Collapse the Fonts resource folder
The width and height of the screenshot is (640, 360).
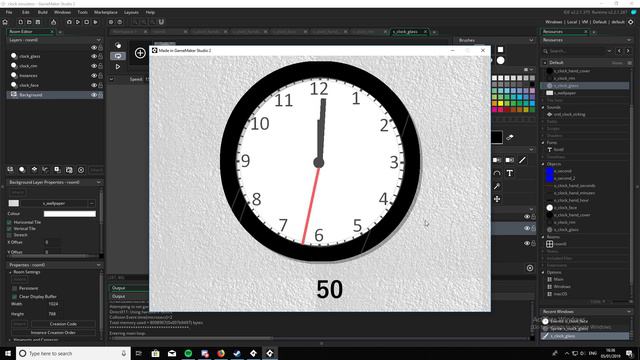click(x=543, y=143)
